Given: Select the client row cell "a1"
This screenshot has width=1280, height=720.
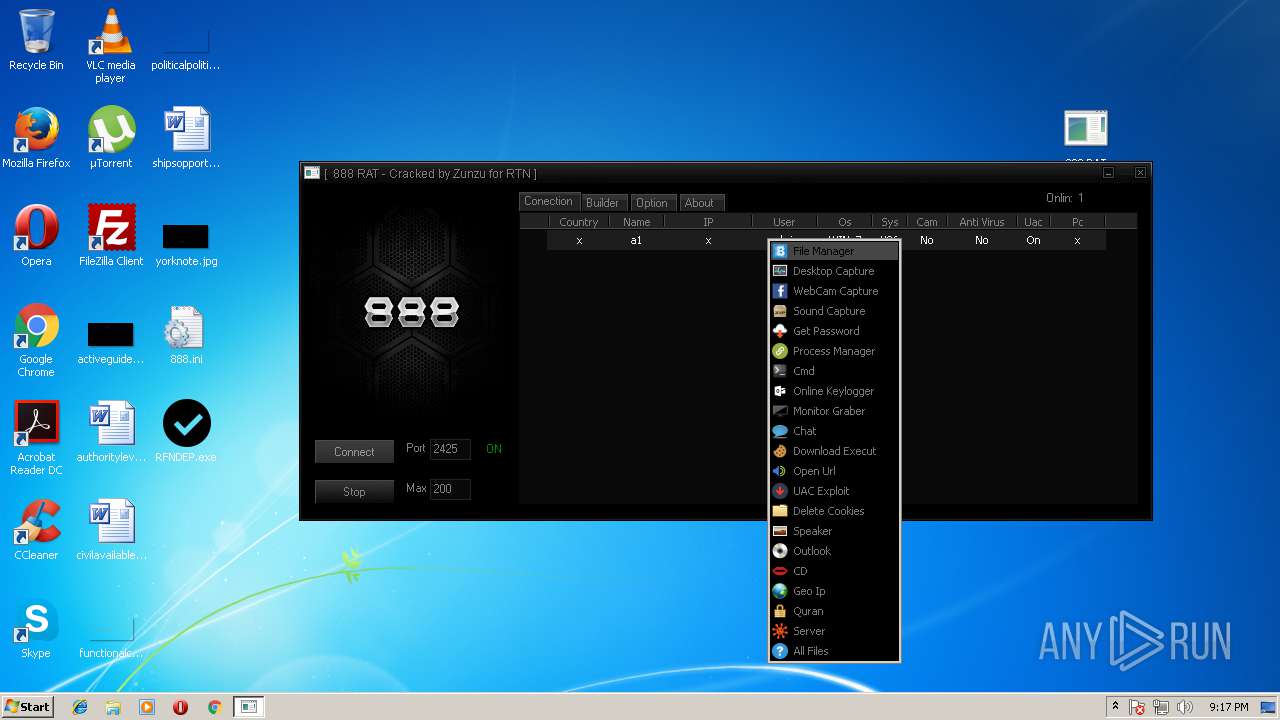Looking at the screenshot, I should [x=636, y=240].
